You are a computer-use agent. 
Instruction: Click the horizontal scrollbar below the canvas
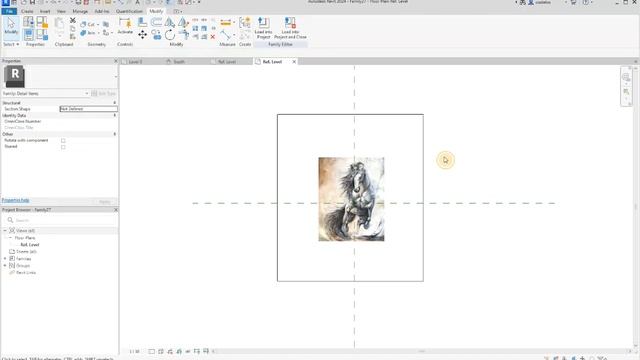pyautogui.click(x=422, y=351)
